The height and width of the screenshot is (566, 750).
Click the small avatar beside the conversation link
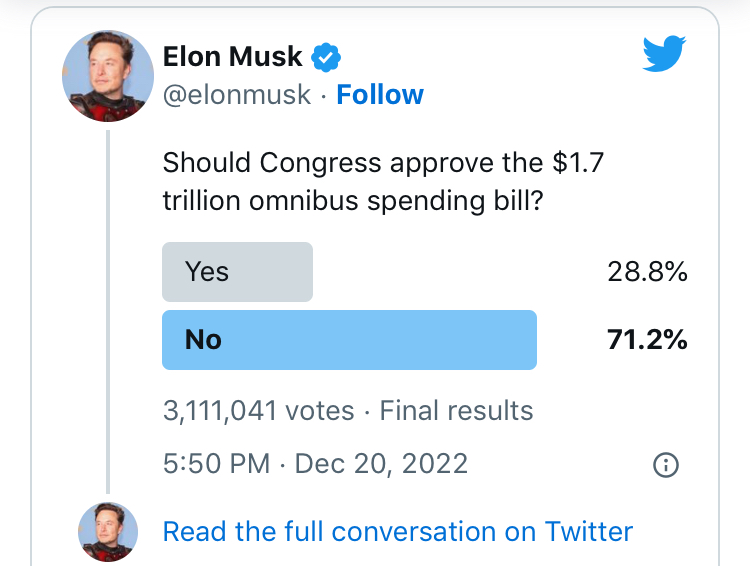(108, 531)
